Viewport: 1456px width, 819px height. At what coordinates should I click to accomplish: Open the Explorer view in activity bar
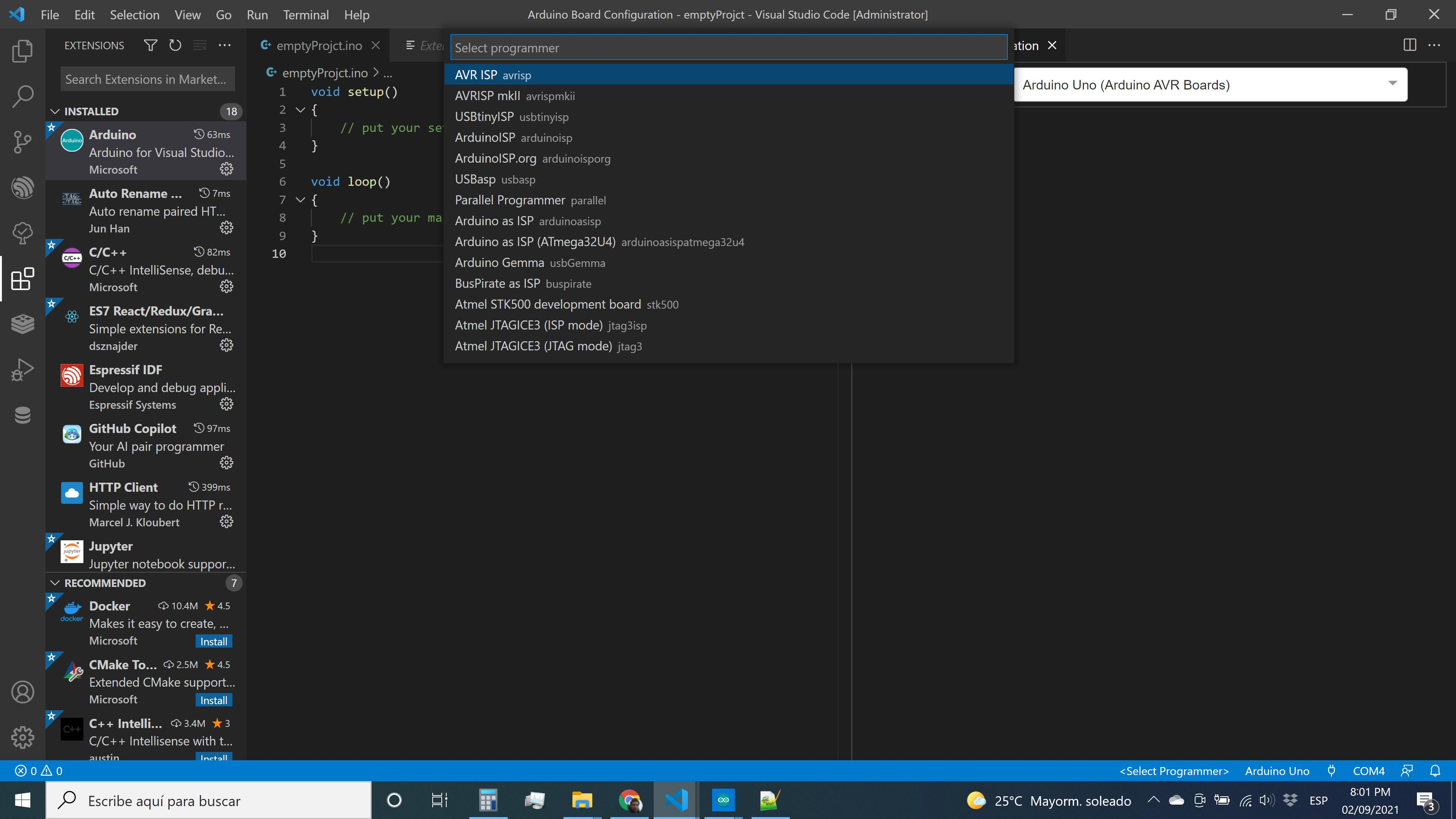[23, 51]
